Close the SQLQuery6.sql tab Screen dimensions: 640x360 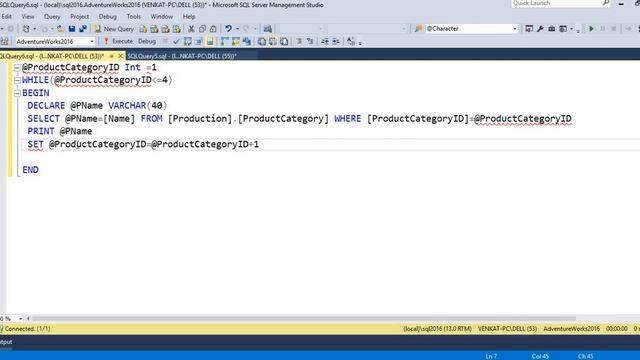coord(120,56)
